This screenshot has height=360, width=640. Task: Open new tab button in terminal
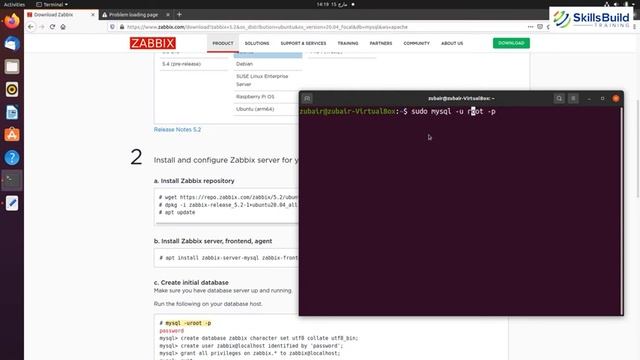tap(307, 98)
